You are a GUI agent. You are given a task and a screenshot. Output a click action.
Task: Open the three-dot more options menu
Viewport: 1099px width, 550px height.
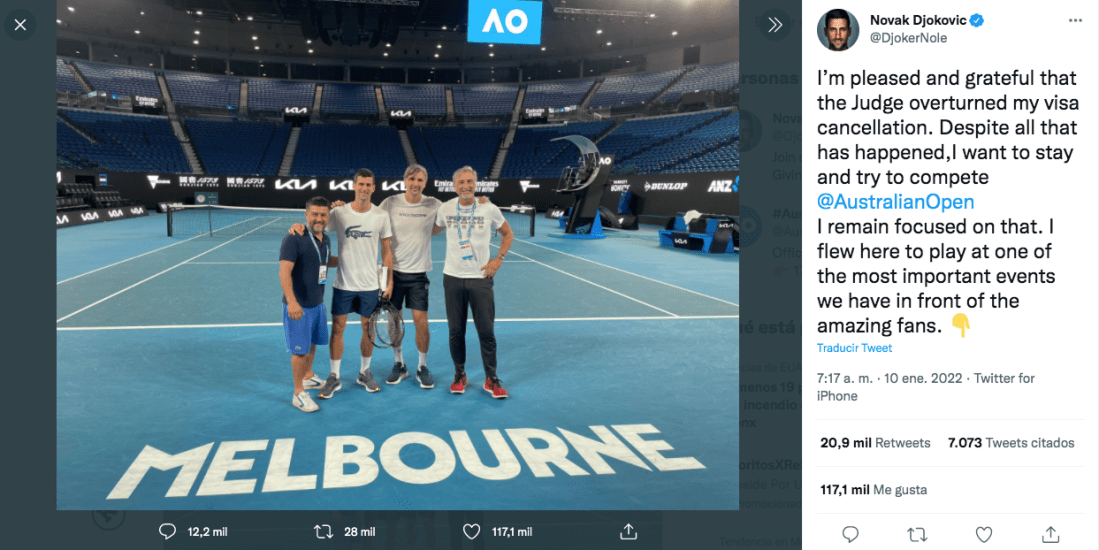[x=1075, y=21]
